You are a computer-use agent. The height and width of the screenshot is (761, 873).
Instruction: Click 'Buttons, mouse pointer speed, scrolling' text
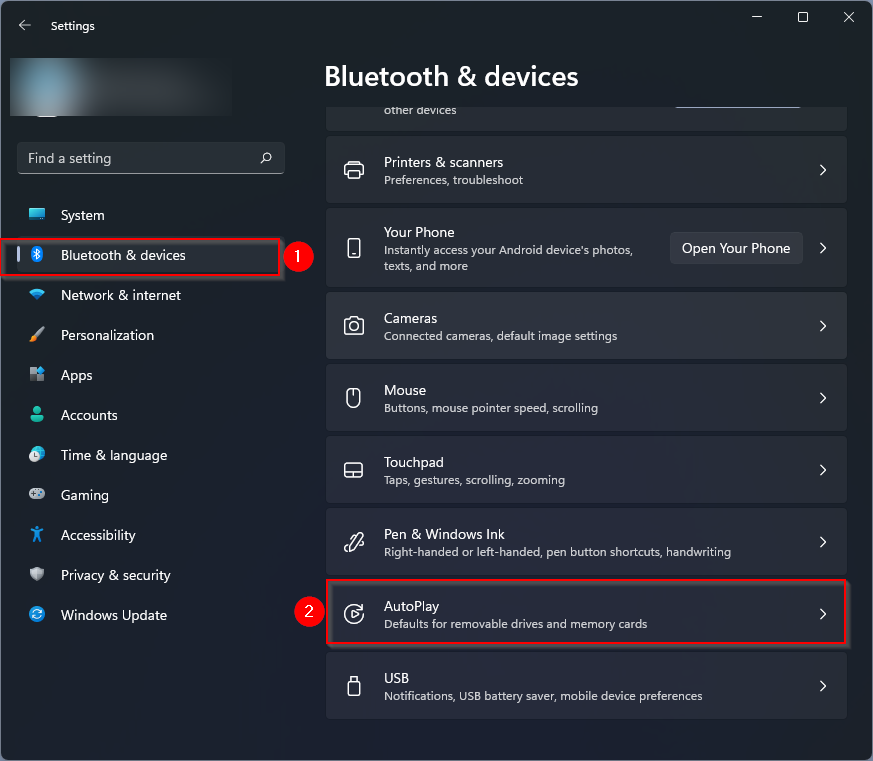(491, 408)
